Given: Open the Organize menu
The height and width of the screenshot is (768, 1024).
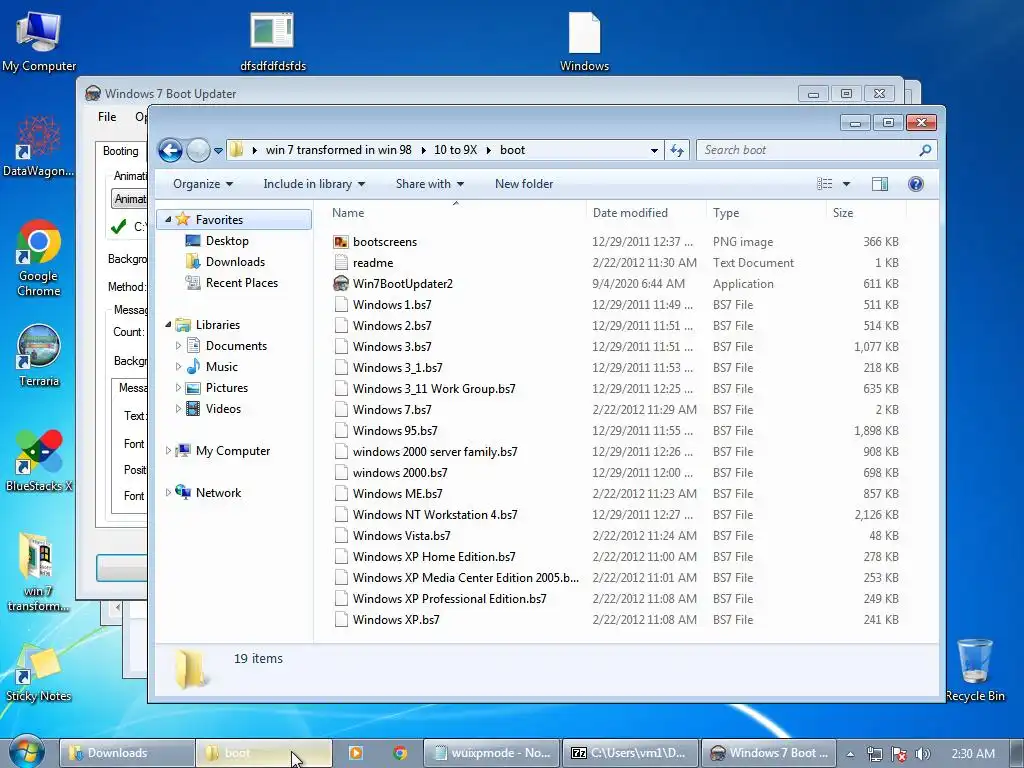Looking at the screenshot, I should (202, 184).
